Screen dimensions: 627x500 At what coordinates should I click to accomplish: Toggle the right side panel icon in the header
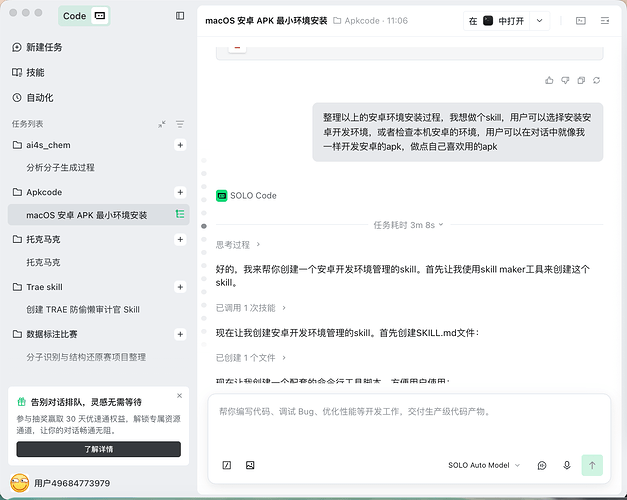pyautogui.click(x=605, y=21)
